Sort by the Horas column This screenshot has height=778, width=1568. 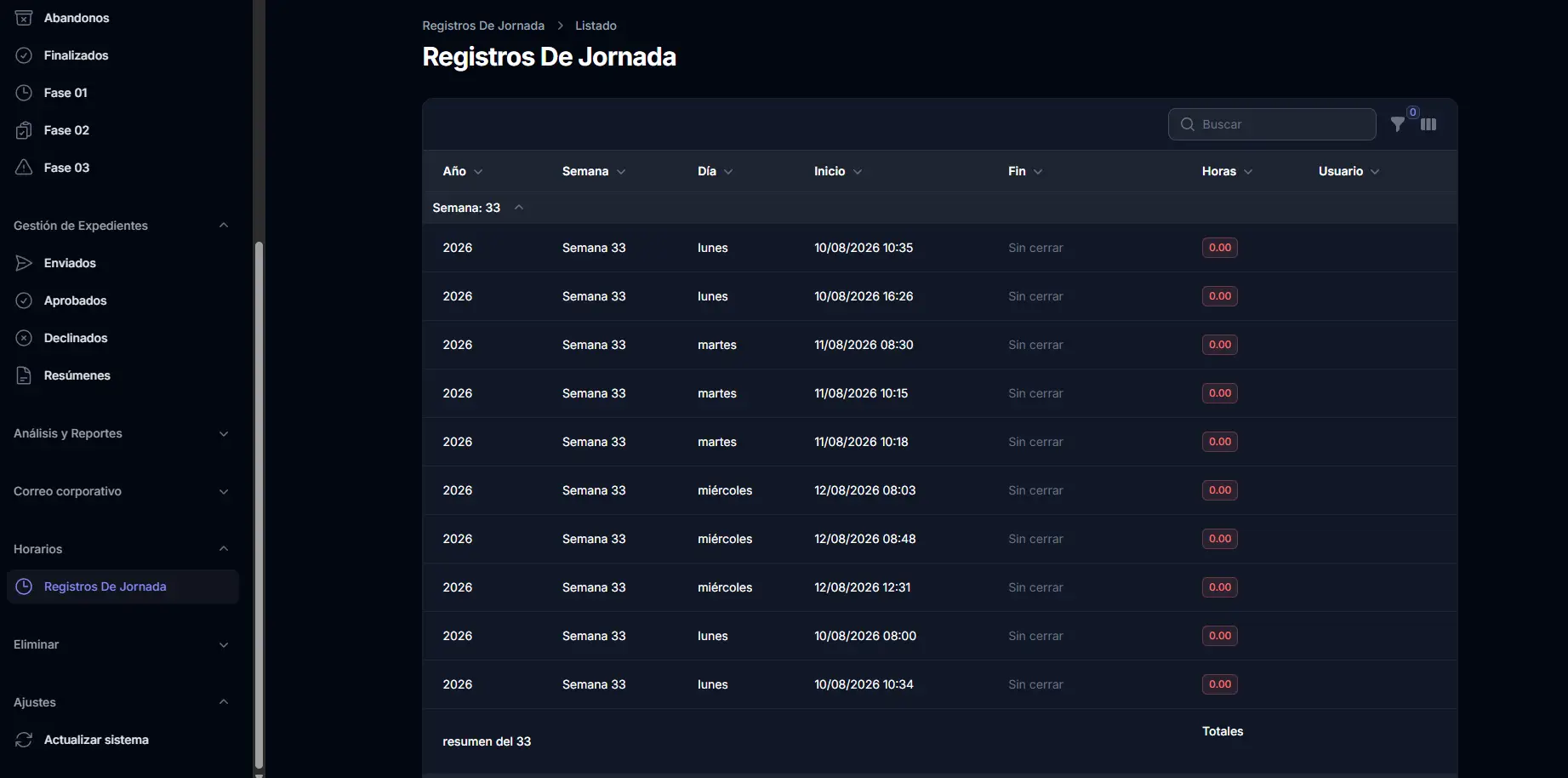tap(1228, 171)
